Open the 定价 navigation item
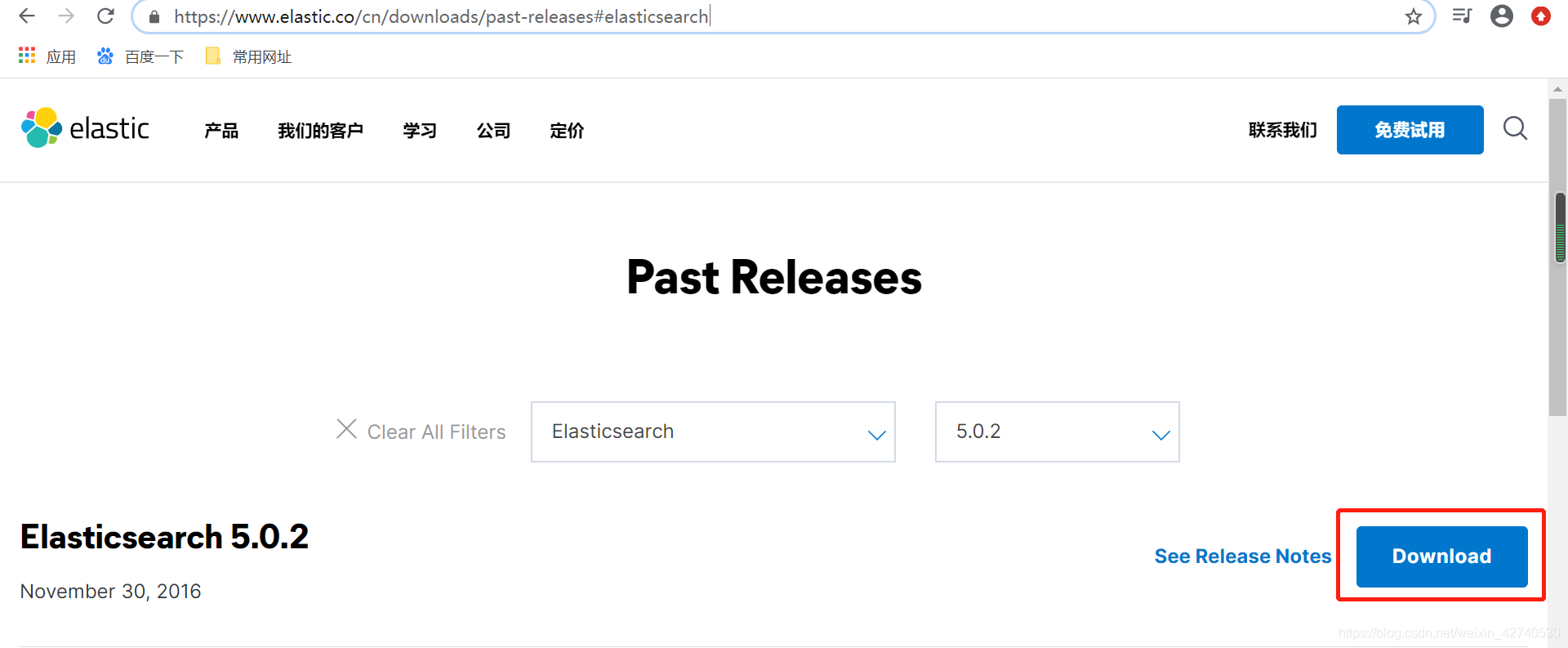The image size is (1568, 648). [x=567, y=130]
